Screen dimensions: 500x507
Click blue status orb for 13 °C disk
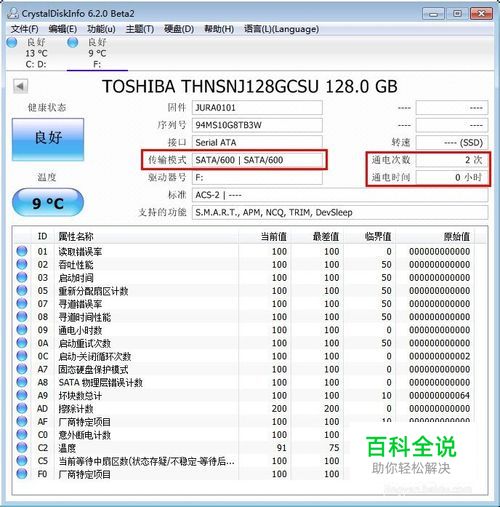[12, 42]
